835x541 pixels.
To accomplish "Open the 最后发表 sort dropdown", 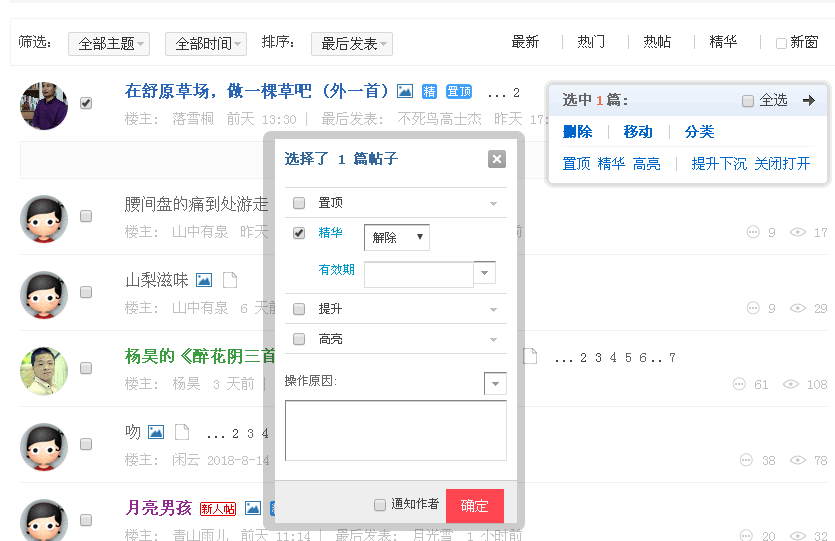I will tap(351, 44).
